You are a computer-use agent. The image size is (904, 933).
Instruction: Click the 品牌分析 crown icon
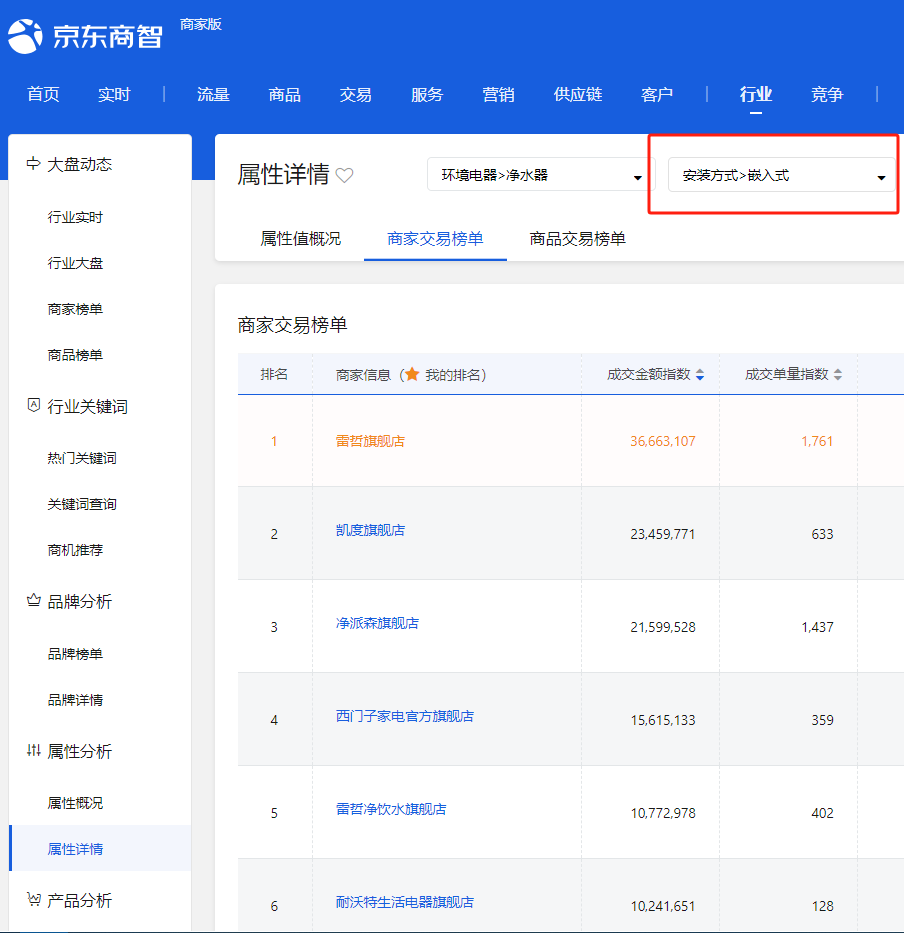pyautogui.click(x=33, y=600)
